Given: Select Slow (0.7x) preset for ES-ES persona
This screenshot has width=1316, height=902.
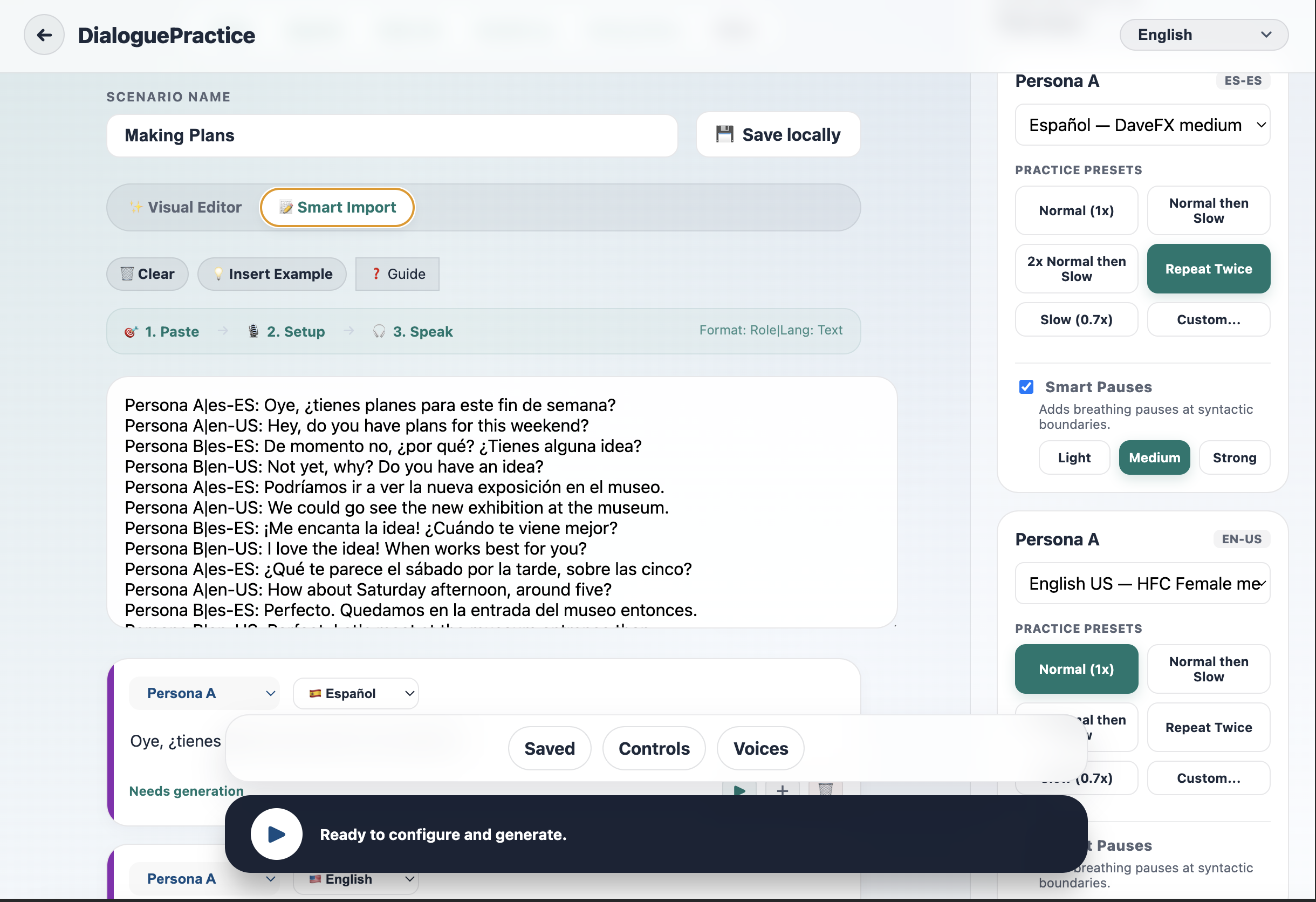Looking at the screenshot, I should (x=1077, y=319).
